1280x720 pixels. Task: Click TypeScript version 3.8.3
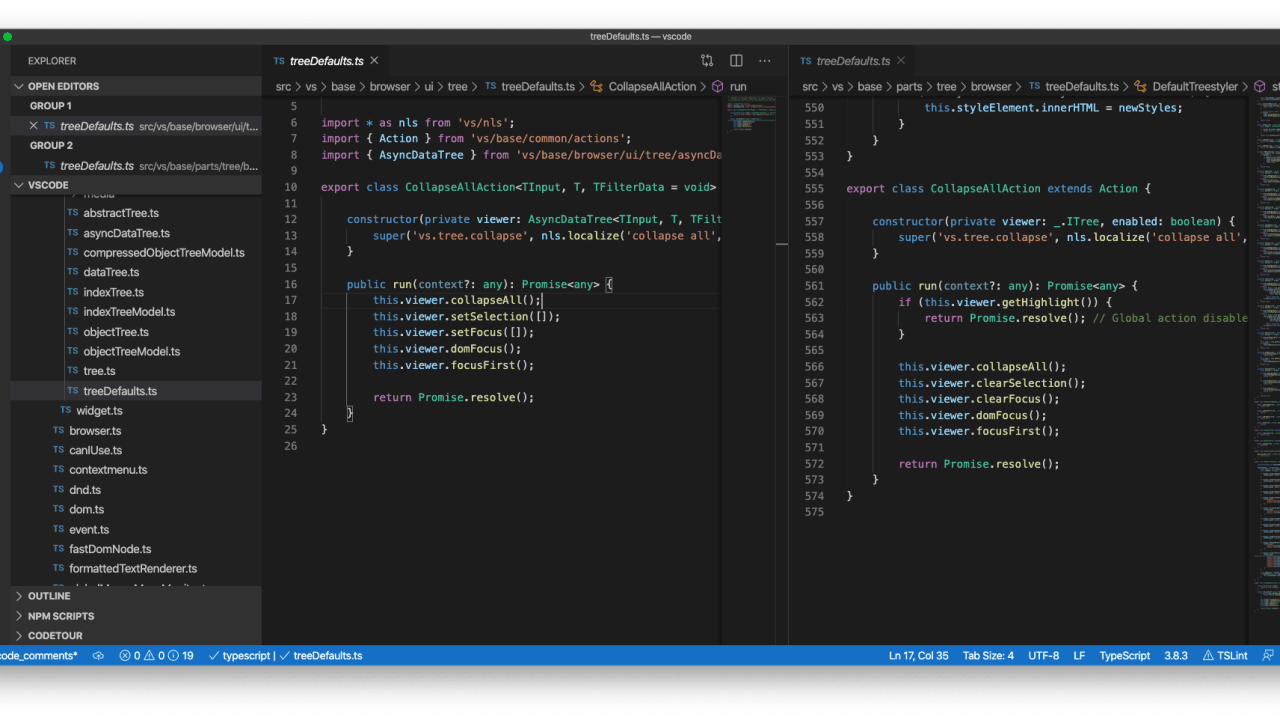[x=1176, y=656]
